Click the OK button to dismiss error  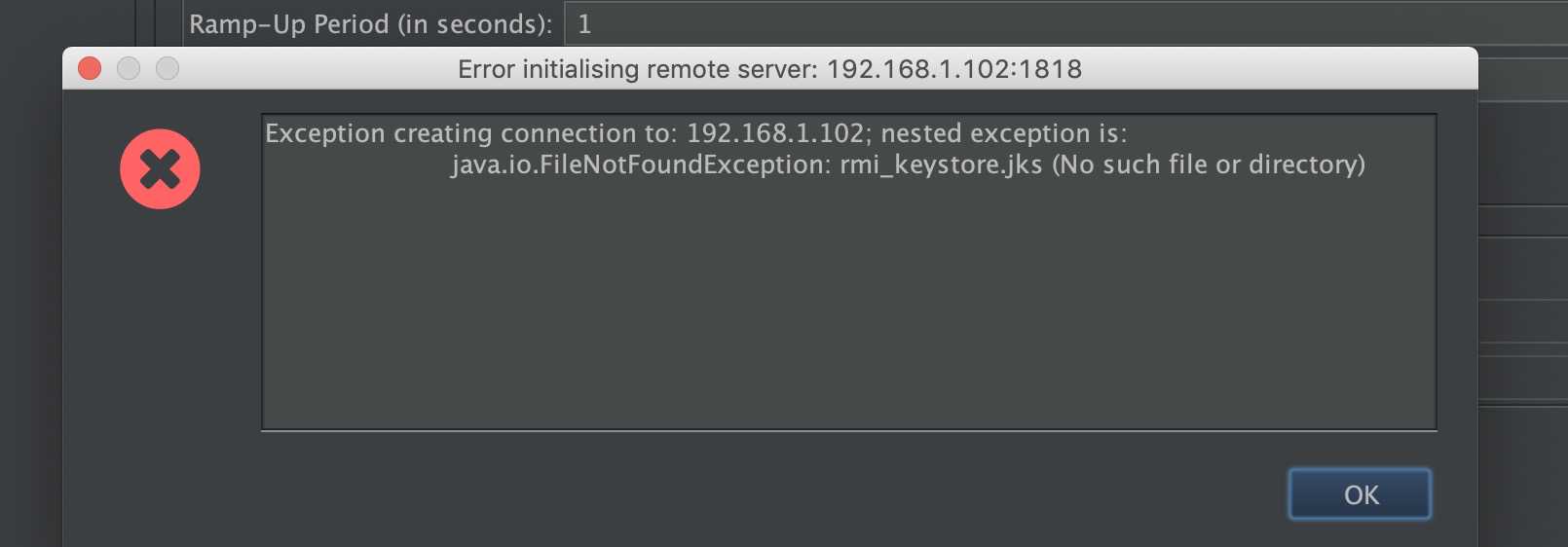[1360, 494]
